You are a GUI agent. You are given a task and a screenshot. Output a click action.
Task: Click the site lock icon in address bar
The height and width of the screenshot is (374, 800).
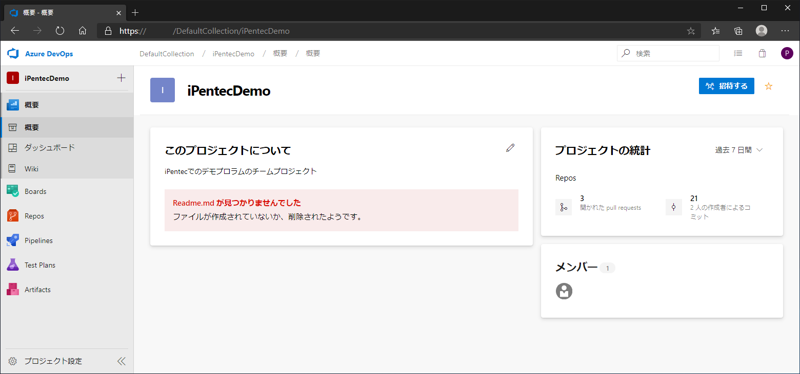[108, 31]
